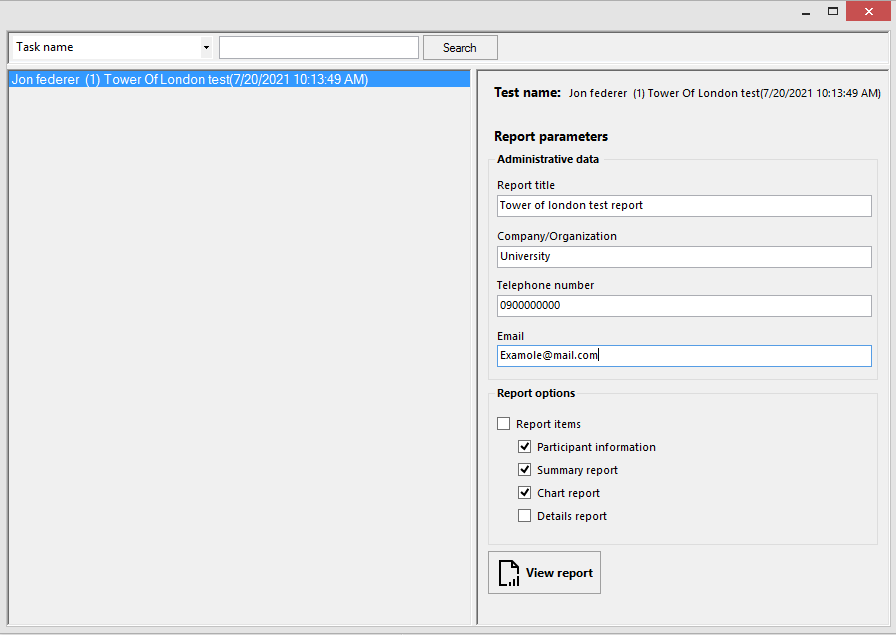Click the empty area of the test list

pyautogui.click(x=239, y=354)
